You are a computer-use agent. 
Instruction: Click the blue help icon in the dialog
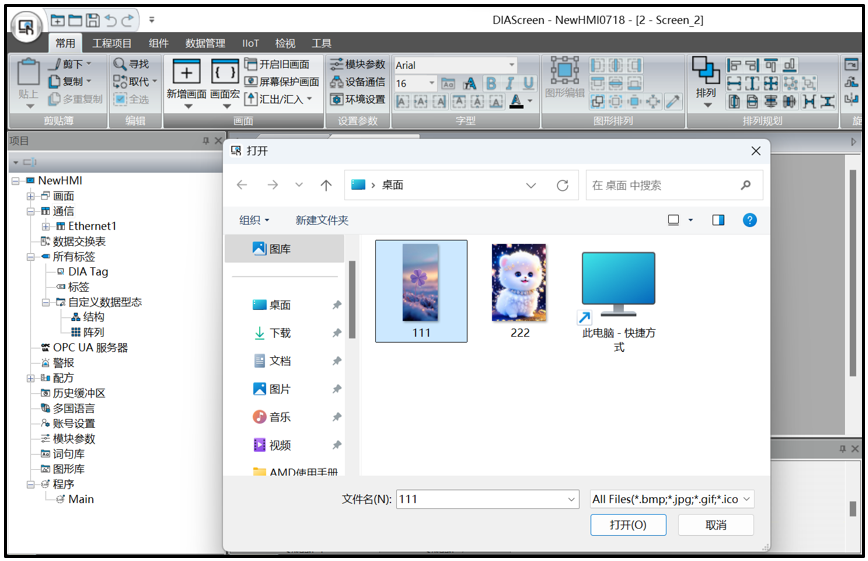click(749, 220)
